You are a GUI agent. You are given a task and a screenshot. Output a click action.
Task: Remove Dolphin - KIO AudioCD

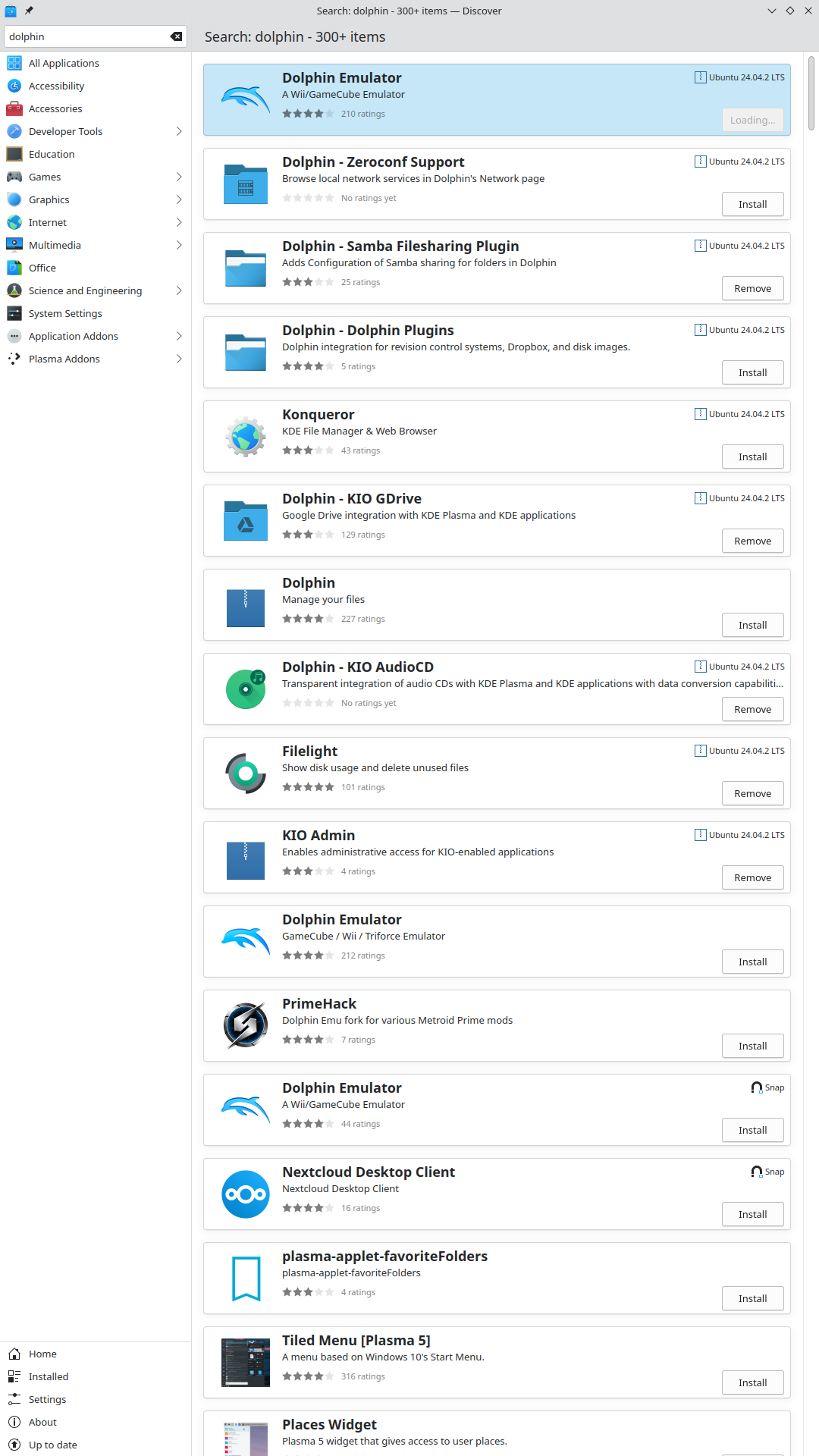coord(753,709)
